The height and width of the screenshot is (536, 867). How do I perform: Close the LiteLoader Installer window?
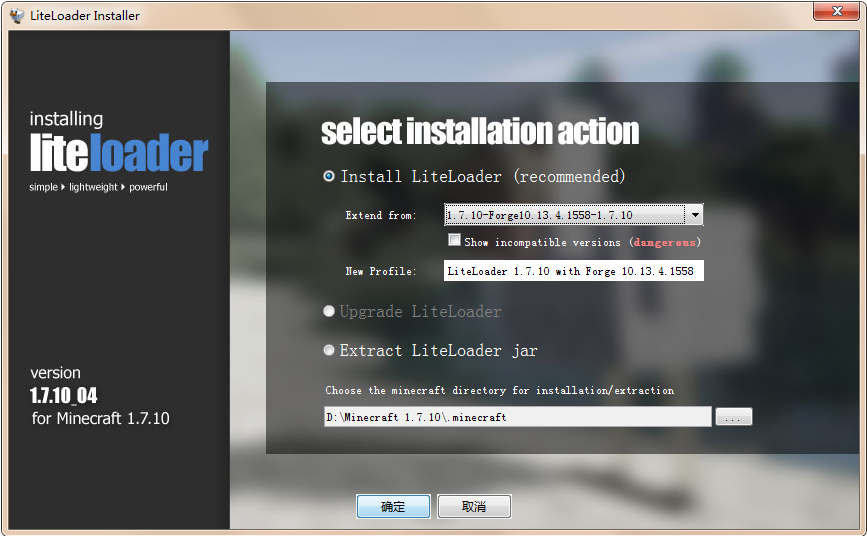pyautogui.click(x=837, y=11)
